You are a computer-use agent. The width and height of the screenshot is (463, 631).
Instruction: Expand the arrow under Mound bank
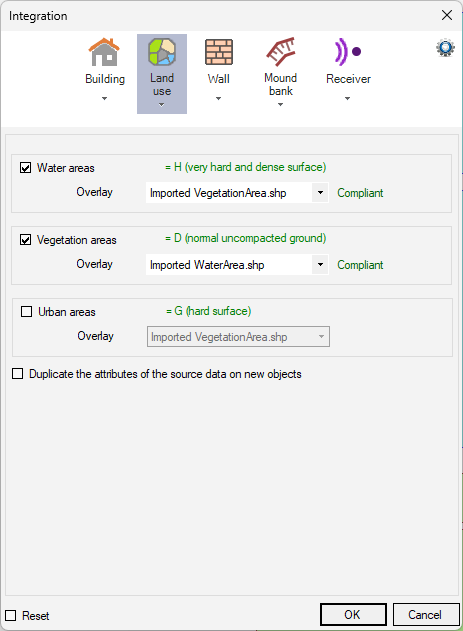280,105
